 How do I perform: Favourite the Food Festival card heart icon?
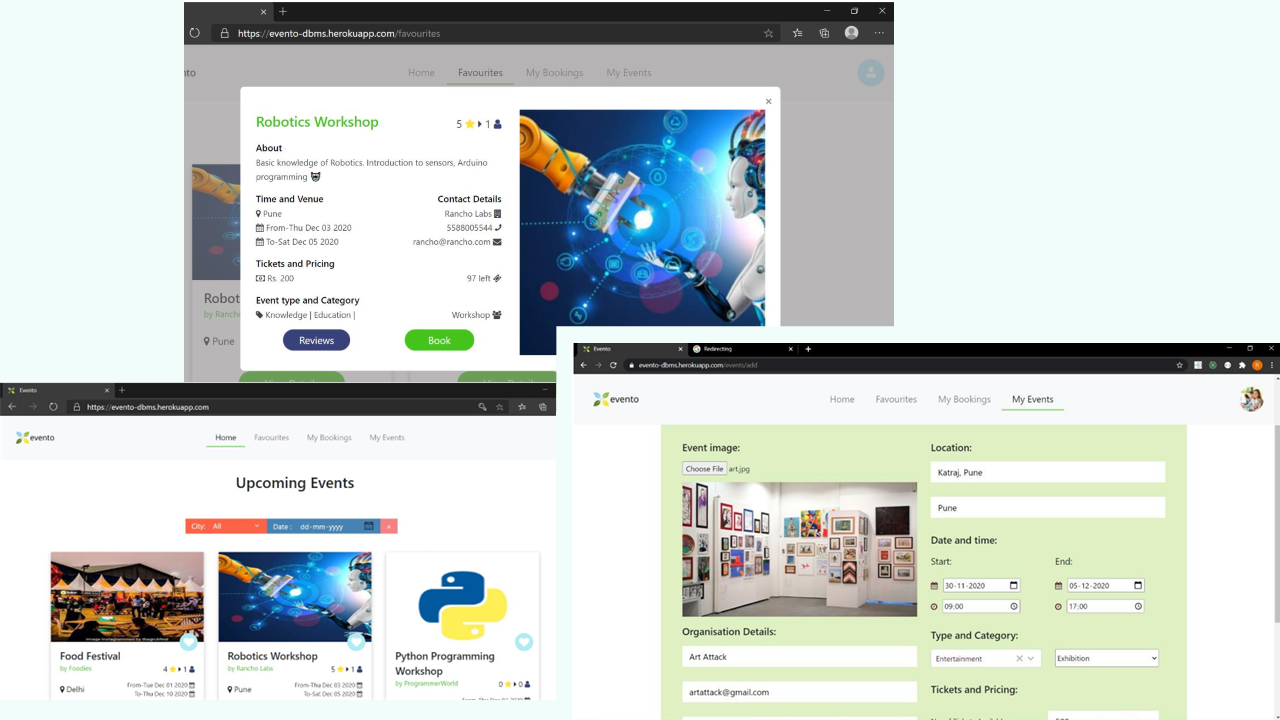[x=188, y=642]
